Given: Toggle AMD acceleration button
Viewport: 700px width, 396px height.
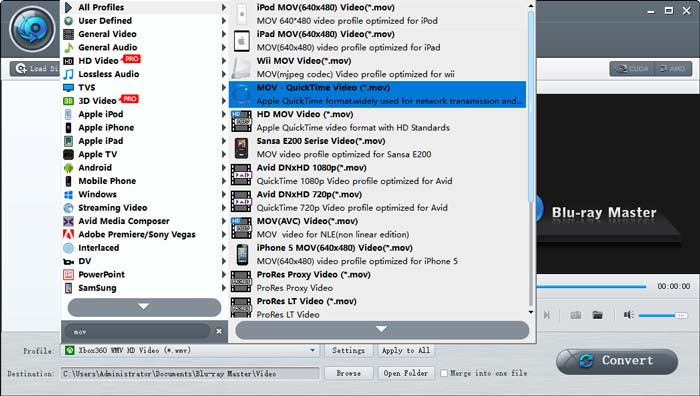Looking at the screenshot, I should (673, 69).
